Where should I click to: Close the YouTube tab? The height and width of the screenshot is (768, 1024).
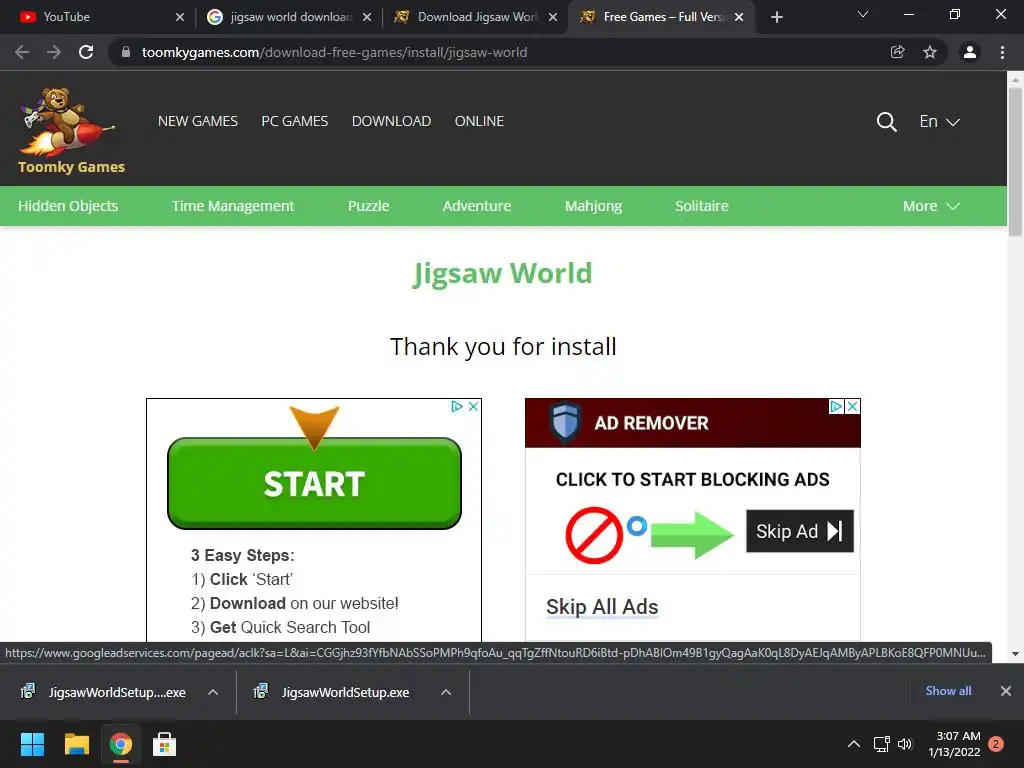pos(180,17)
